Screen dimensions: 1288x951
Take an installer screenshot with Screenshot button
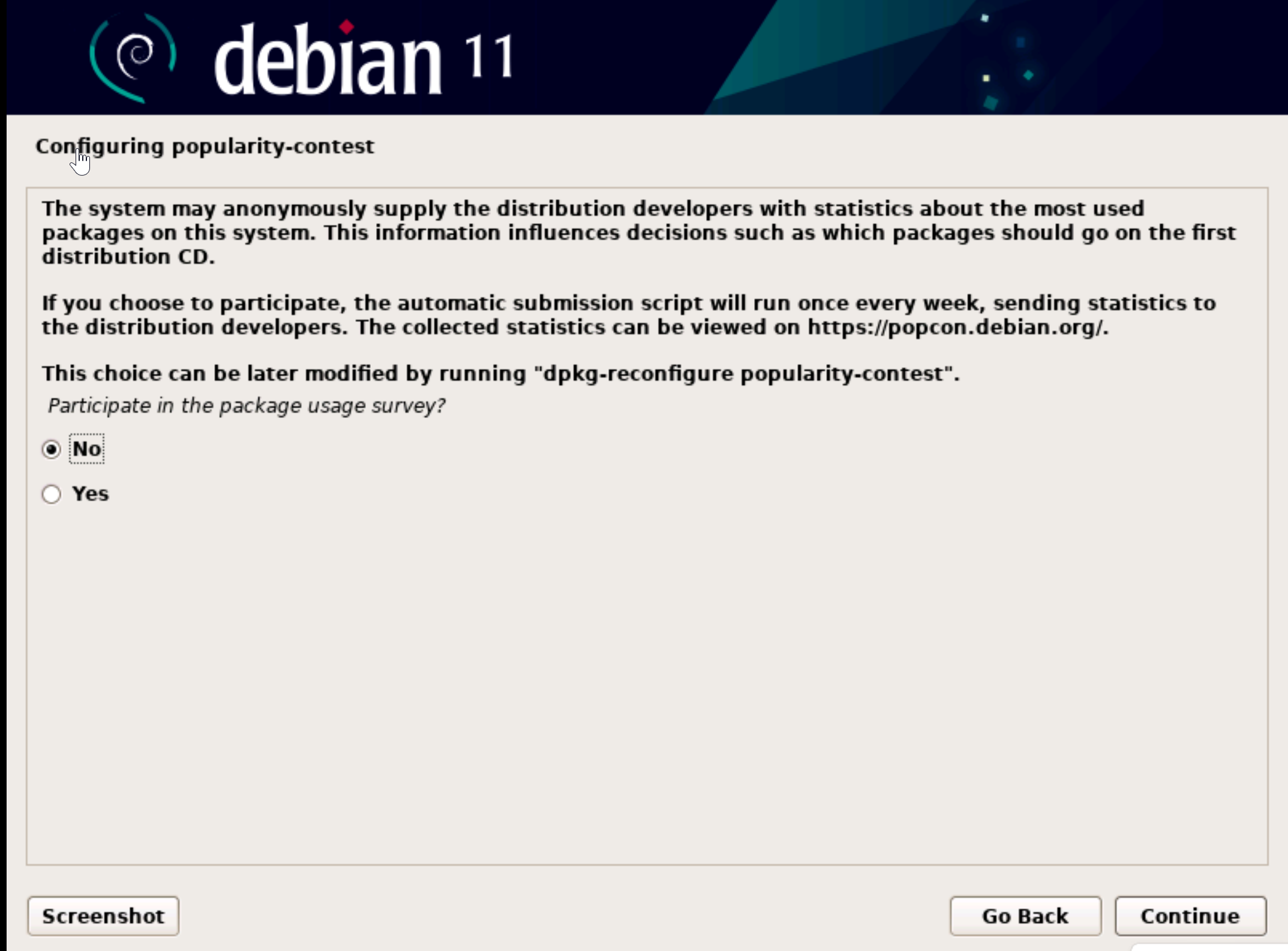(x=103, y=916)
